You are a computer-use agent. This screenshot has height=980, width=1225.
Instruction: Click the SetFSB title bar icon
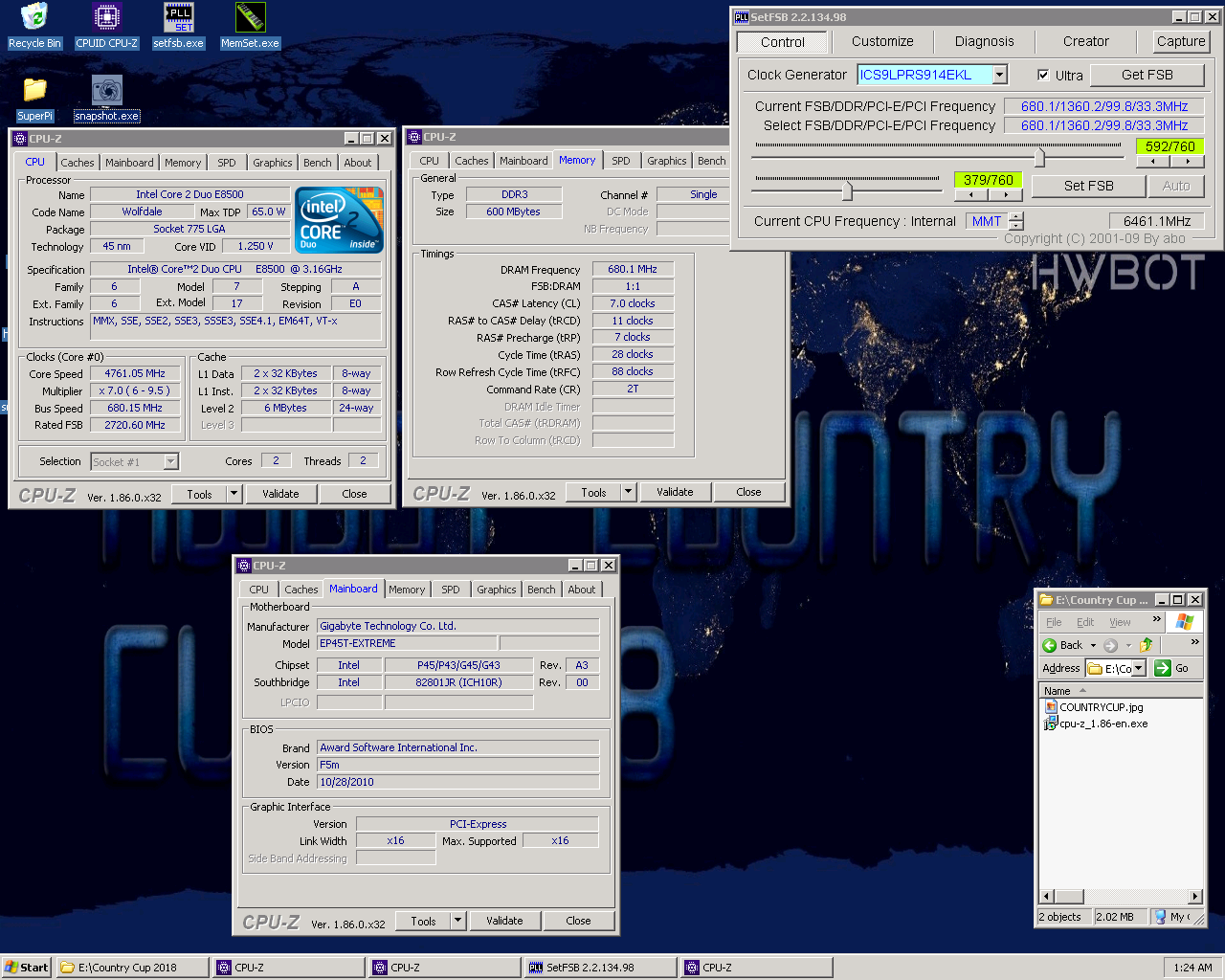pyautogui.click(x=741, y=17)
